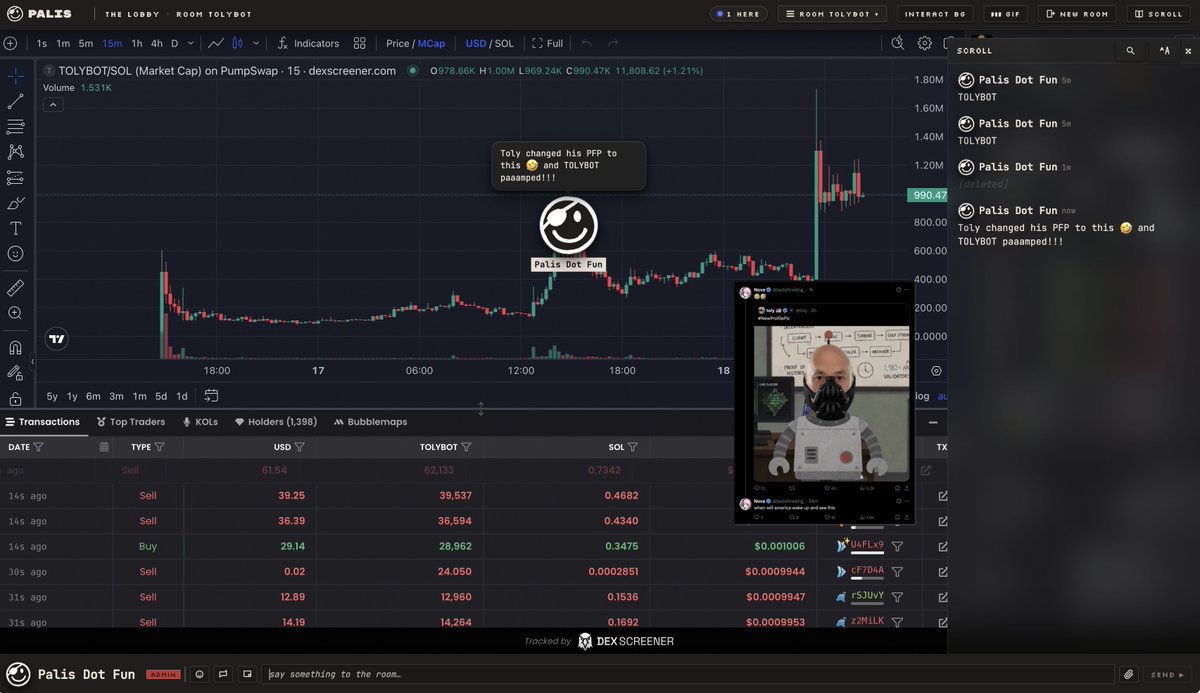Set chart interval to 1s

point(41,43)
